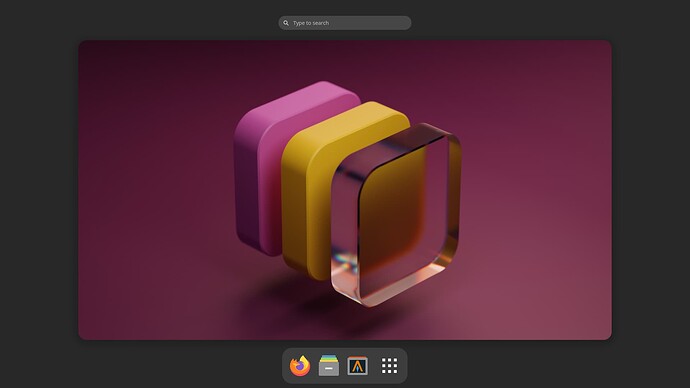Open the Files manager from the dash

329,366
